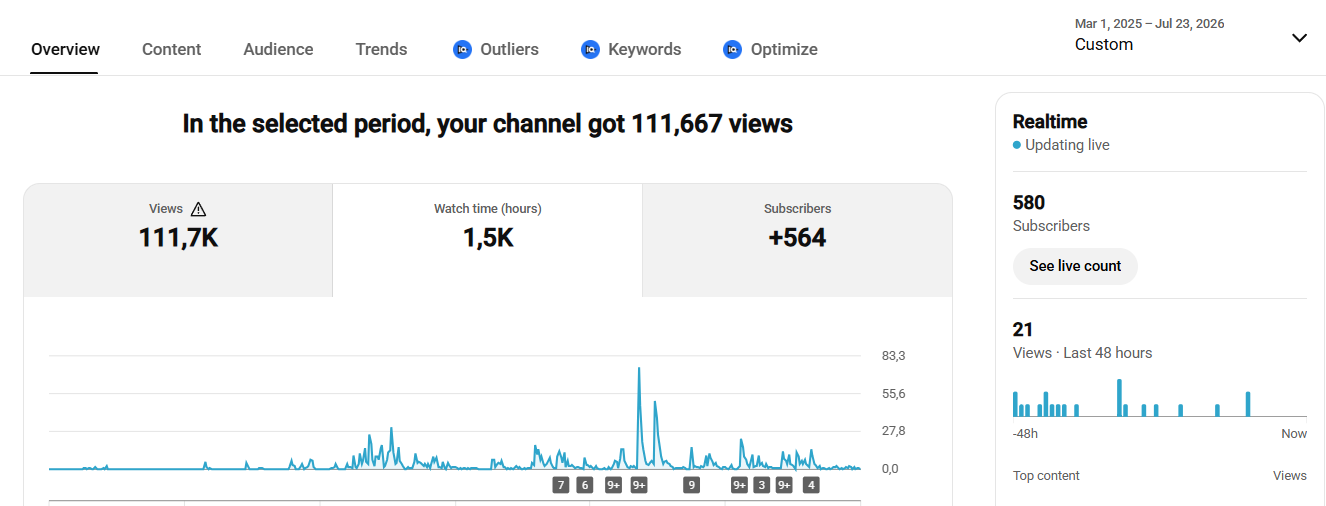Screen dimensions: 1326x506
Task: Click the 21 realtime views count
Action: [x=1023, y=329]
